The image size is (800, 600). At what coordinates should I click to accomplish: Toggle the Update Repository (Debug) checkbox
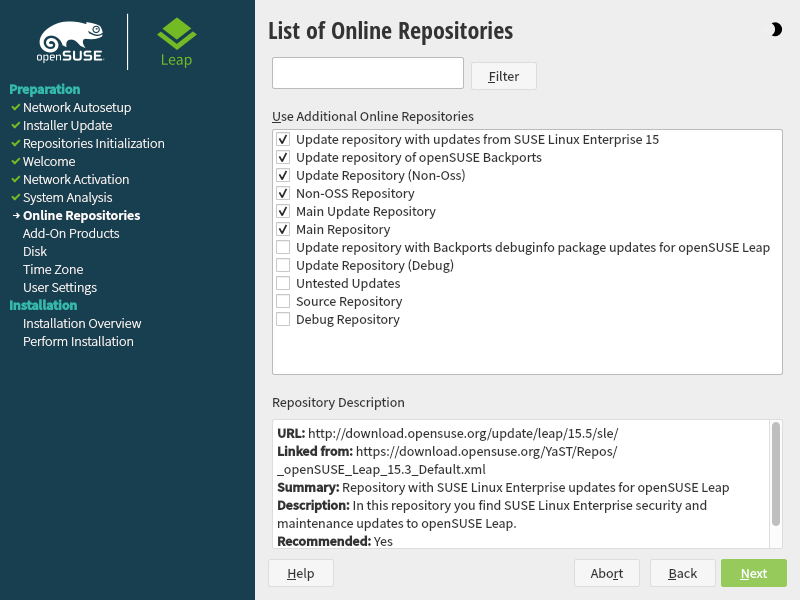284,266
